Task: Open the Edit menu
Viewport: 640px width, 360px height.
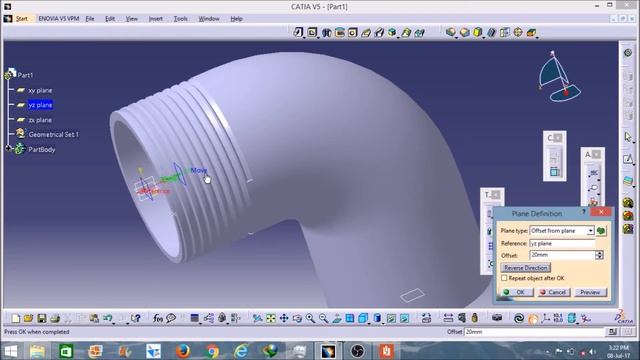Action: tap(110, 19)
